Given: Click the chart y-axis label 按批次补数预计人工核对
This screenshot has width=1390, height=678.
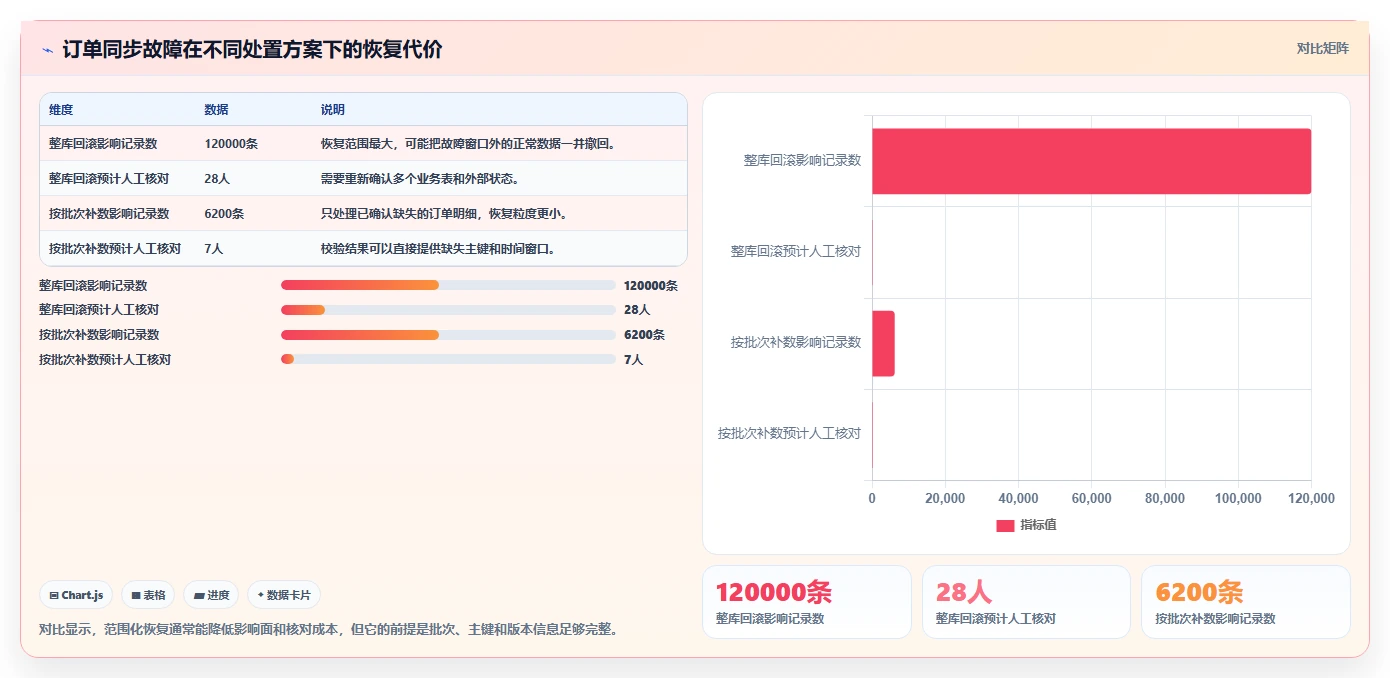Looking at the screenshot, I should point(789,434).
